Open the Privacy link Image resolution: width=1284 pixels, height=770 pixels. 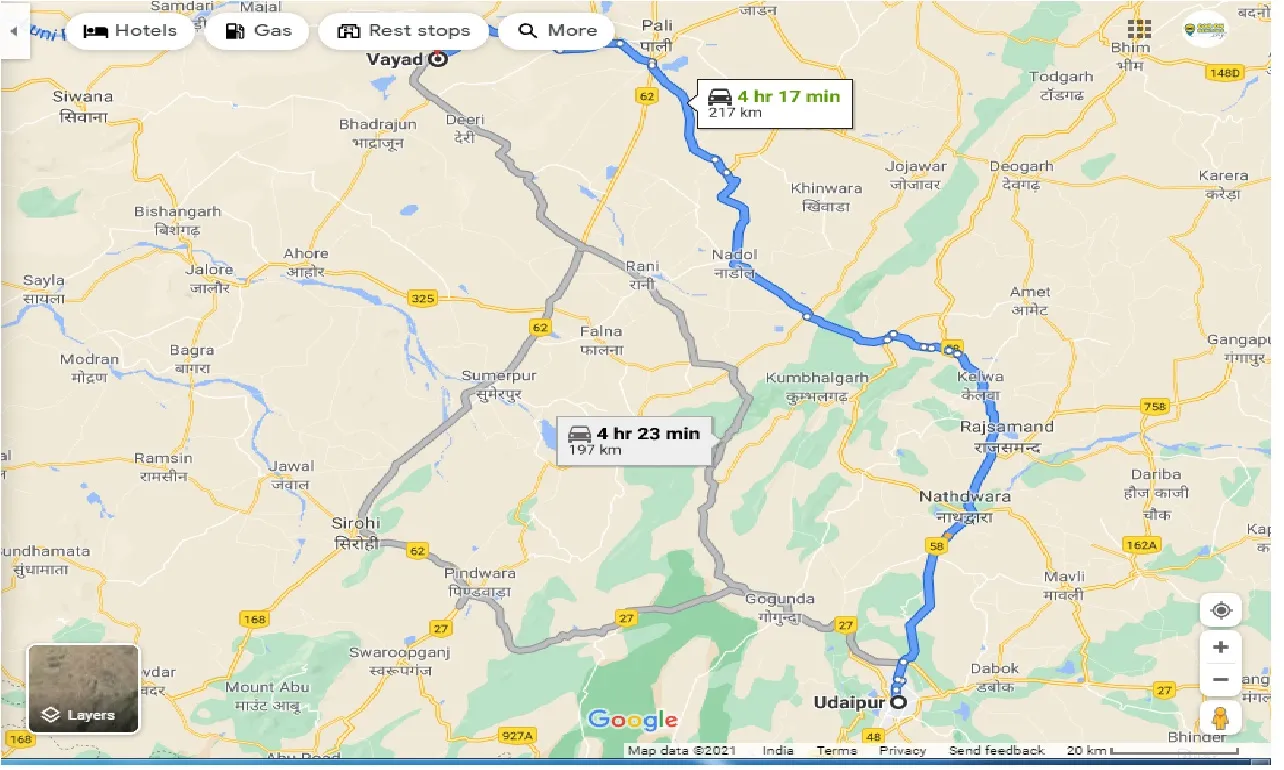903,751
